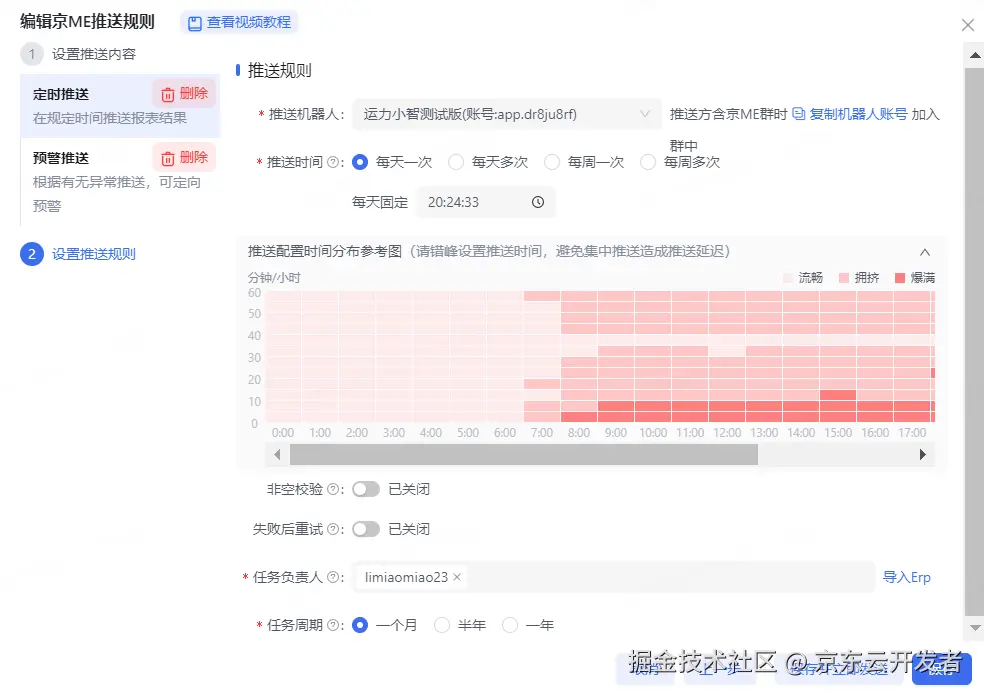Screen dimensions: 984x696
Task: Click the dialog scrollbar up arrow
Action: click(975, 56)
